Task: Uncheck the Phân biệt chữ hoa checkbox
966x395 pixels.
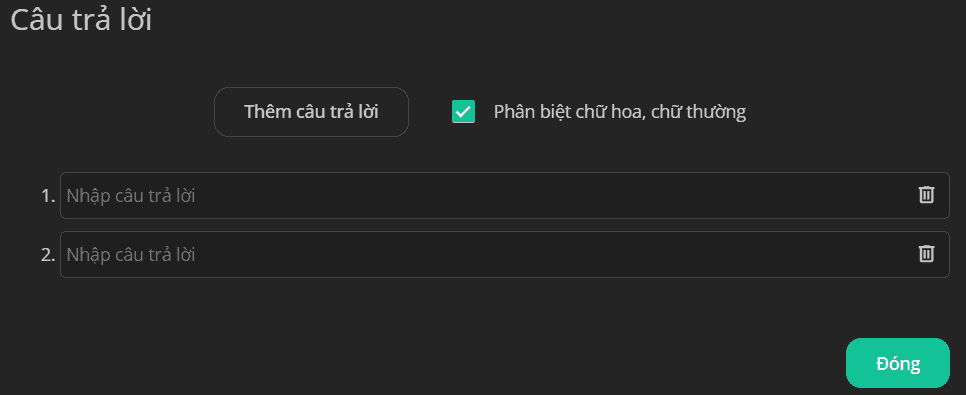Action: pyautogui.click(x=463, y=112)
